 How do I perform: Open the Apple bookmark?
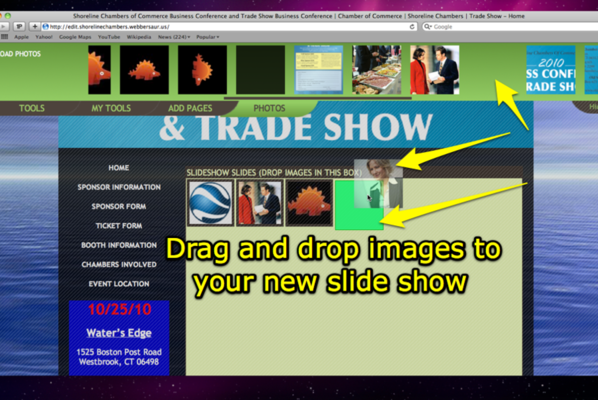[21, 37]
